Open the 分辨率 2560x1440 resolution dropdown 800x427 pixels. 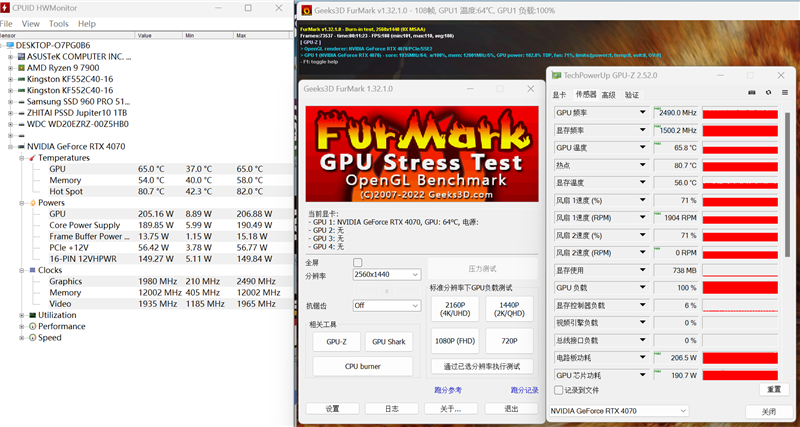click(385, 274)
